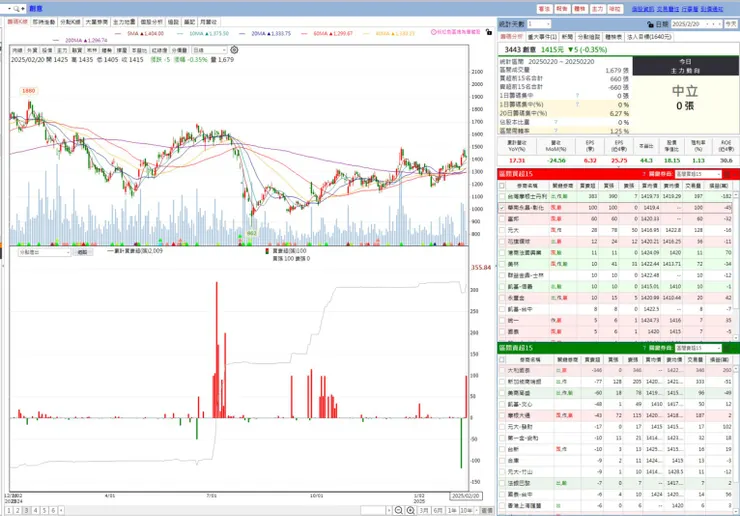
Task: Click help icon beside 佔股本比重
Action: (555, 122)
